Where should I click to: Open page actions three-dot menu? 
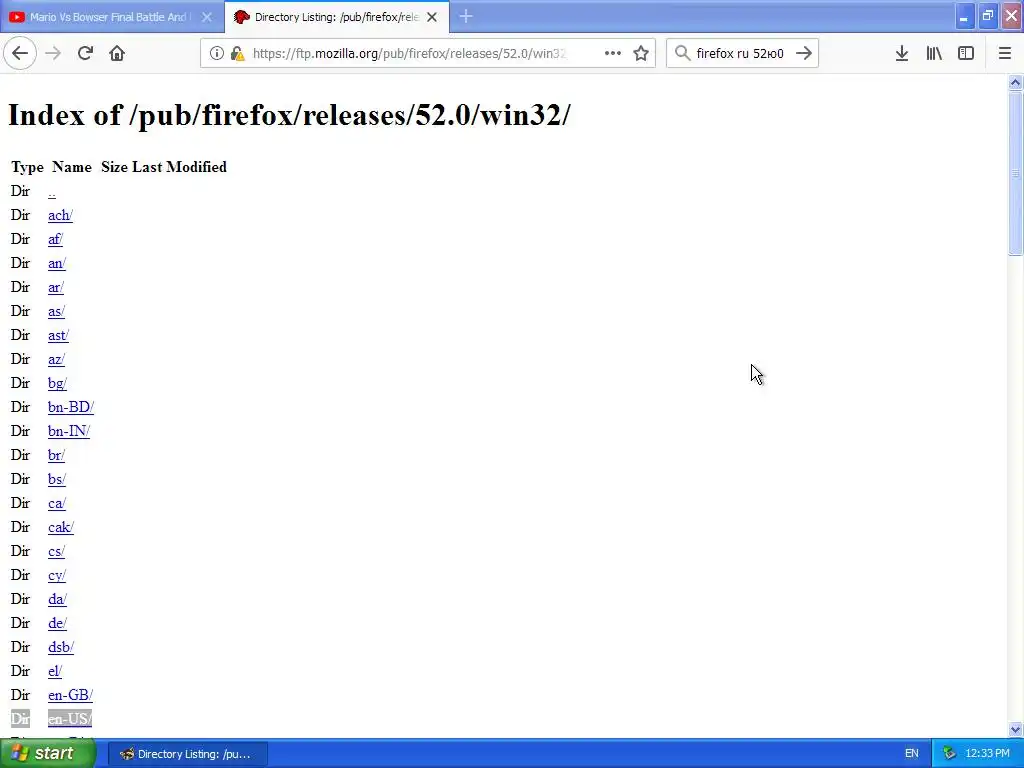click(613, 54)
